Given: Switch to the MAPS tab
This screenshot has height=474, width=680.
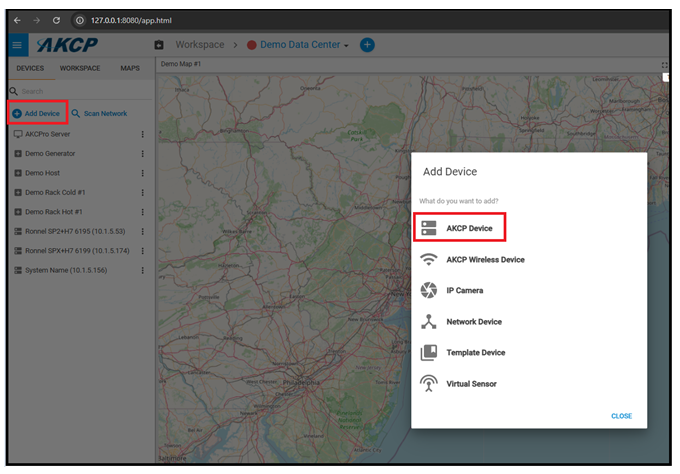Looking at the screenshot, I should (130, 68).
